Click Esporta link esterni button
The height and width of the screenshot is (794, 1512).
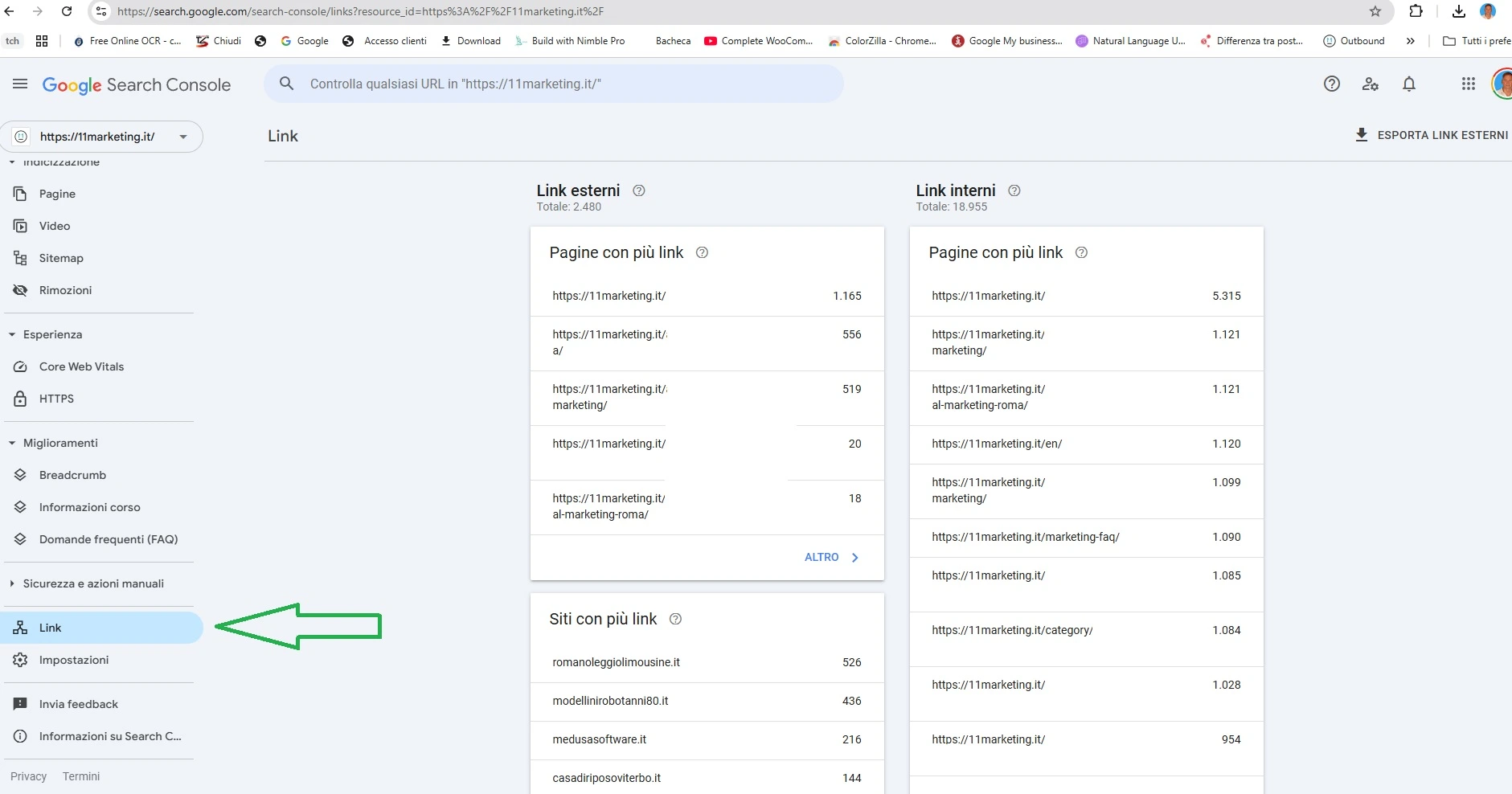[x=1432, y=135]
